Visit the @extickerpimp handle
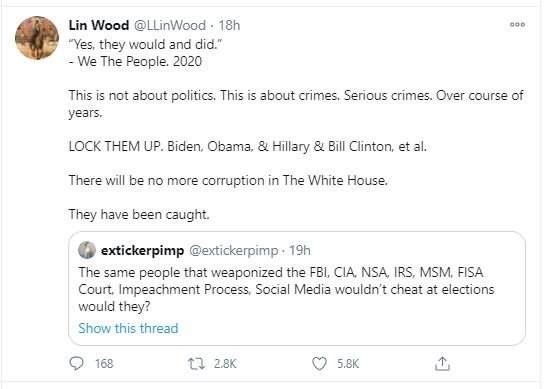Viewport: 548px width, 389px height. coord(234,251)
